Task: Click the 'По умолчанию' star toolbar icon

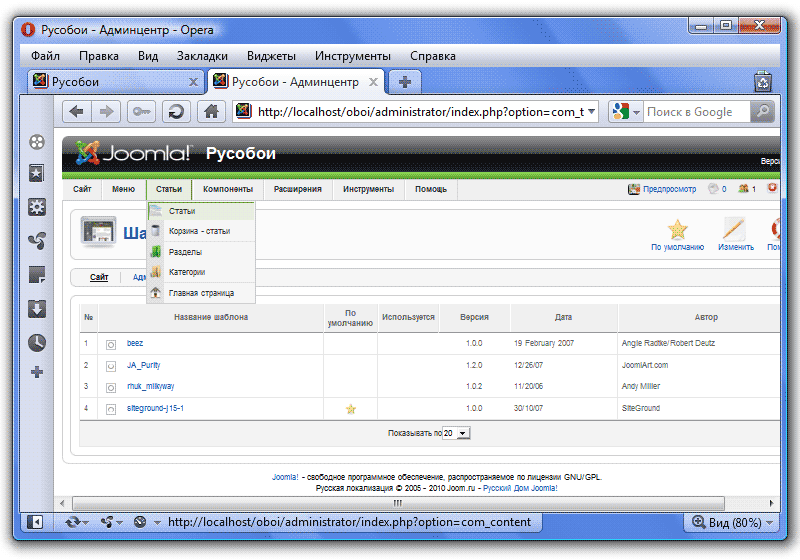Action: tap(677, 232)
